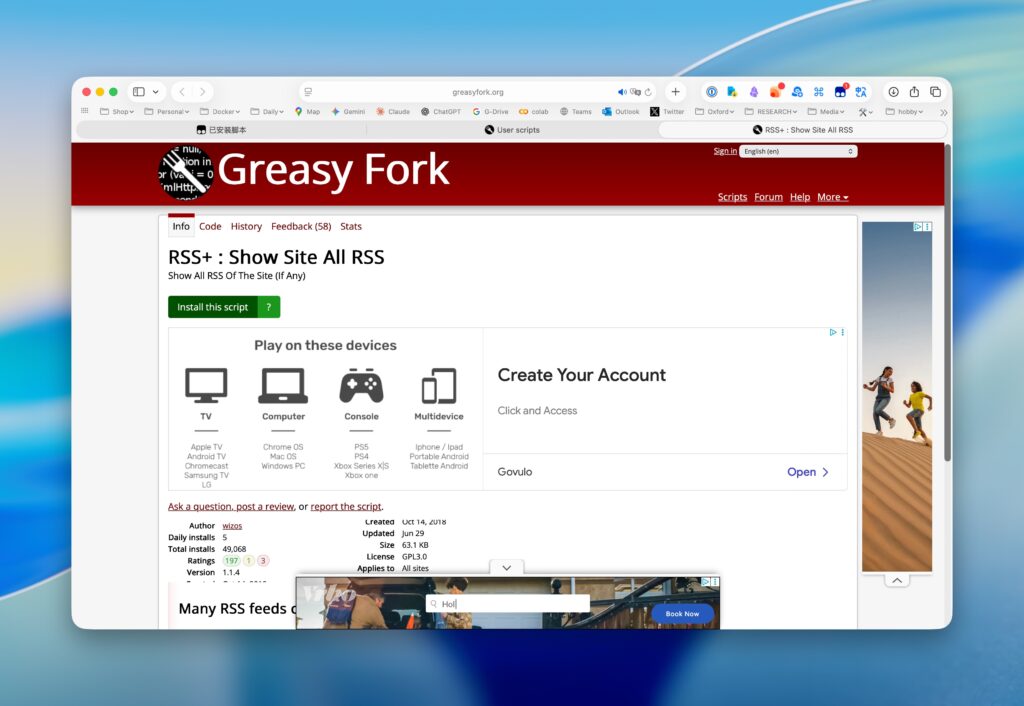Open the bookmarks grid icon
The image size is (1024, 706).
coord(84,111)
